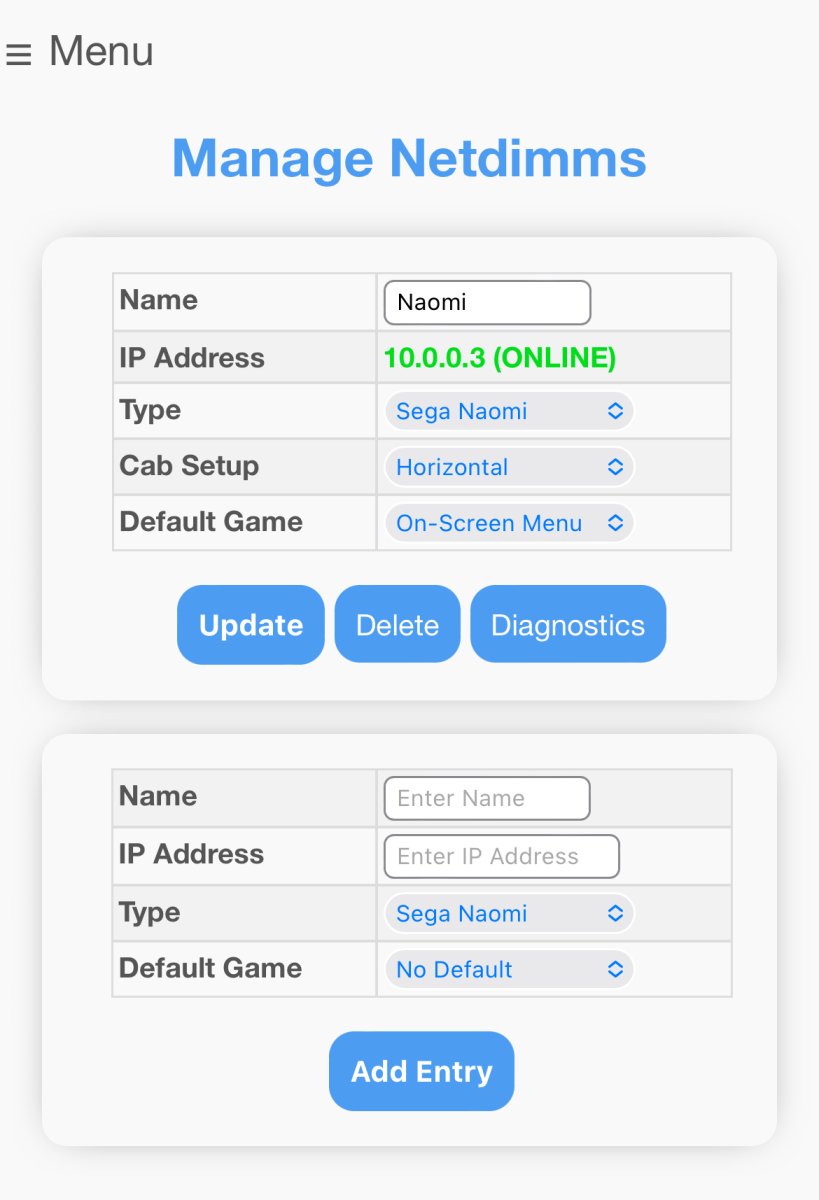Click the Update button
This screenshot has height=1200, width=819.
(251, 625)
